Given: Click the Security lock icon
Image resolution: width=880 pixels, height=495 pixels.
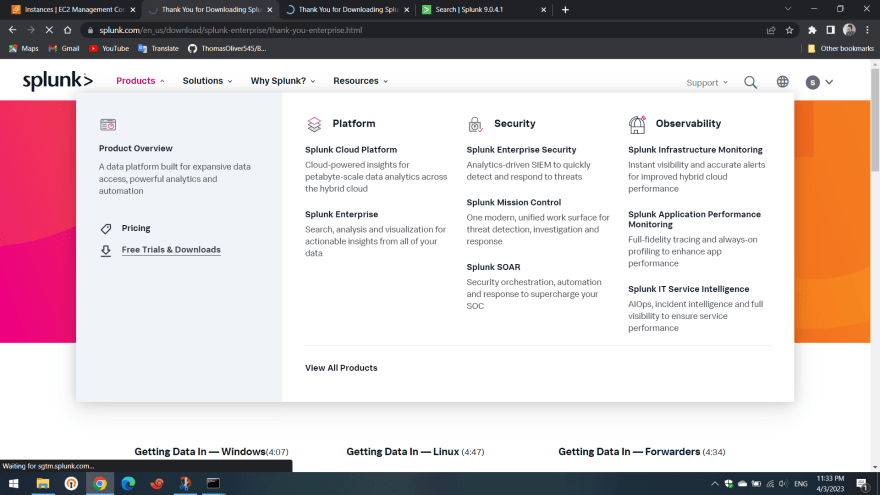Looking at the screenshot, I should pos(475,124).
